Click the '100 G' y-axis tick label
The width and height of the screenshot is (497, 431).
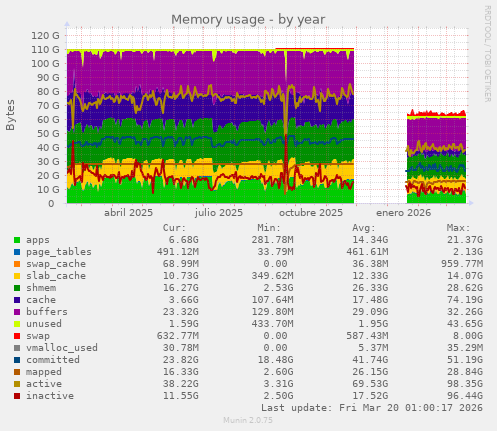click(45, 63)
